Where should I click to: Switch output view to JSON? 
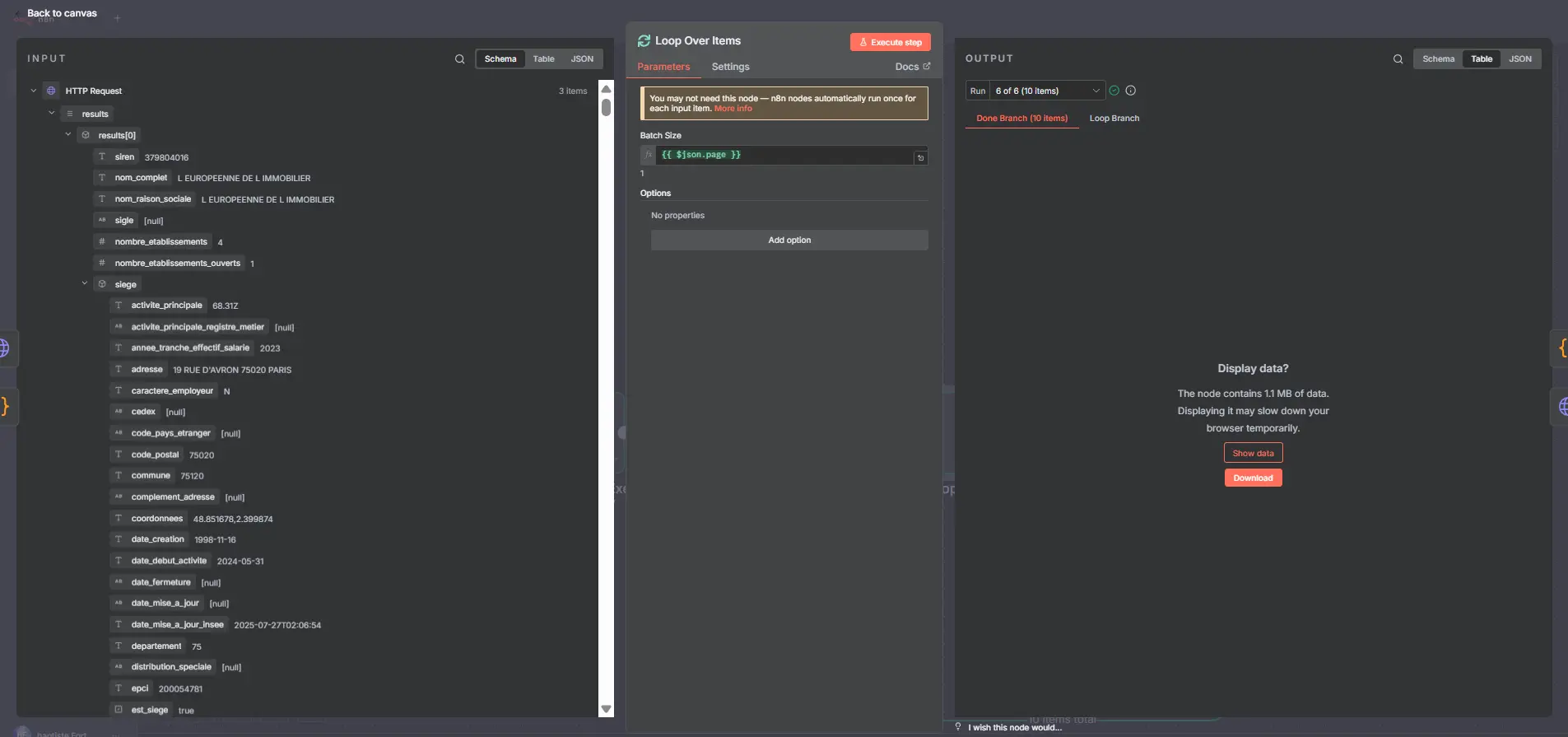(1519, 59)
